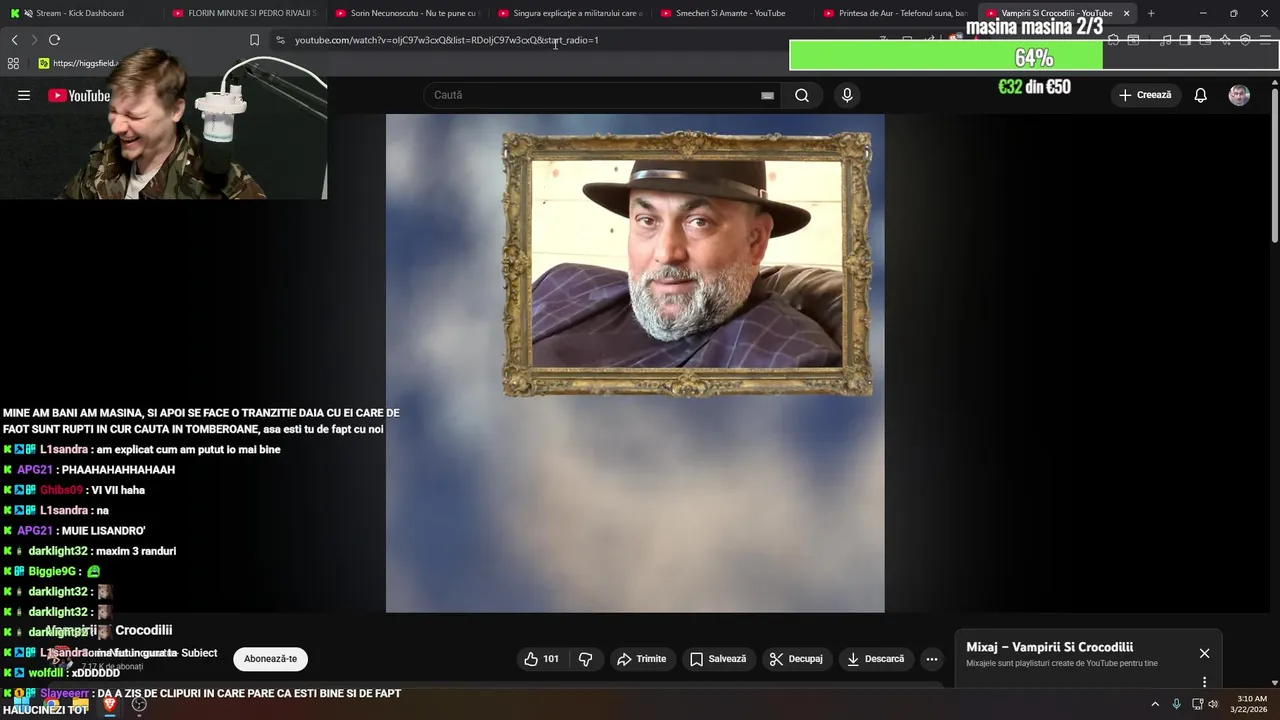Click the Trimite share button

click(x=641, y=659)
